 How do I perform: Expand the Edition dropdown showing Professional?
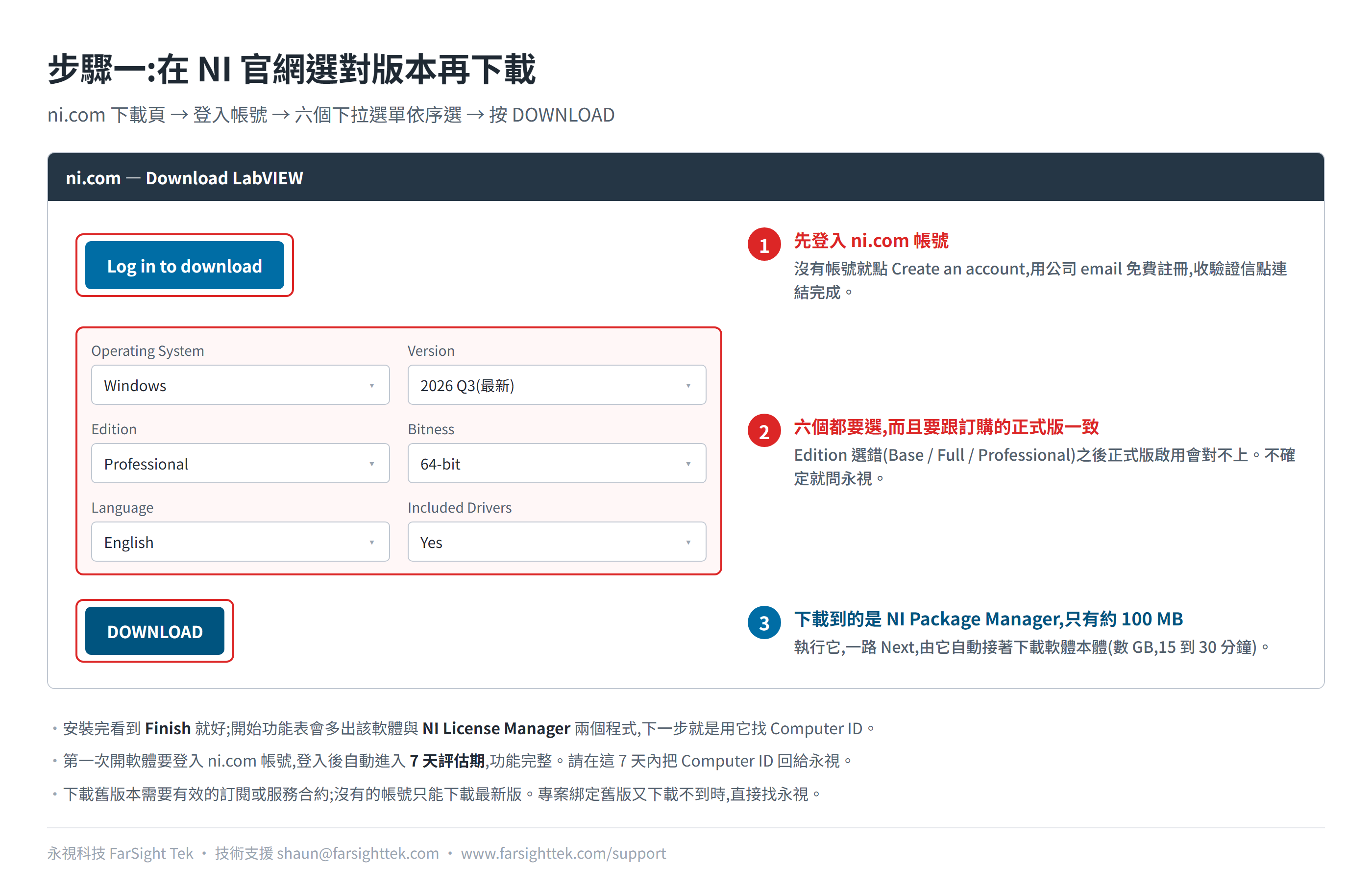pyautogui.click(x=241, y=463)
